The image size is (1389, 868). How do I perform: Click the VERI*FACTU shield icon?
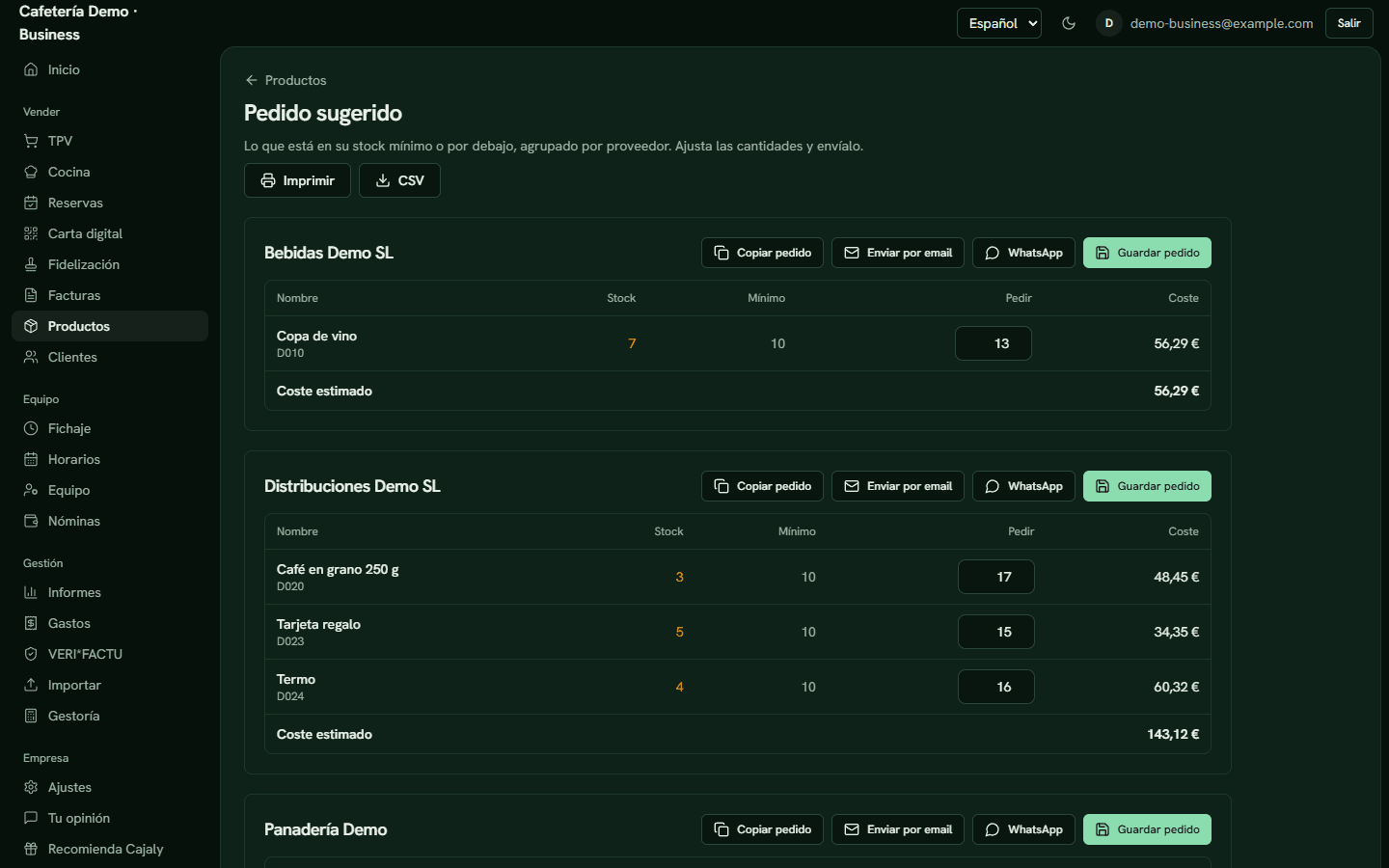[x=31, y=654]
